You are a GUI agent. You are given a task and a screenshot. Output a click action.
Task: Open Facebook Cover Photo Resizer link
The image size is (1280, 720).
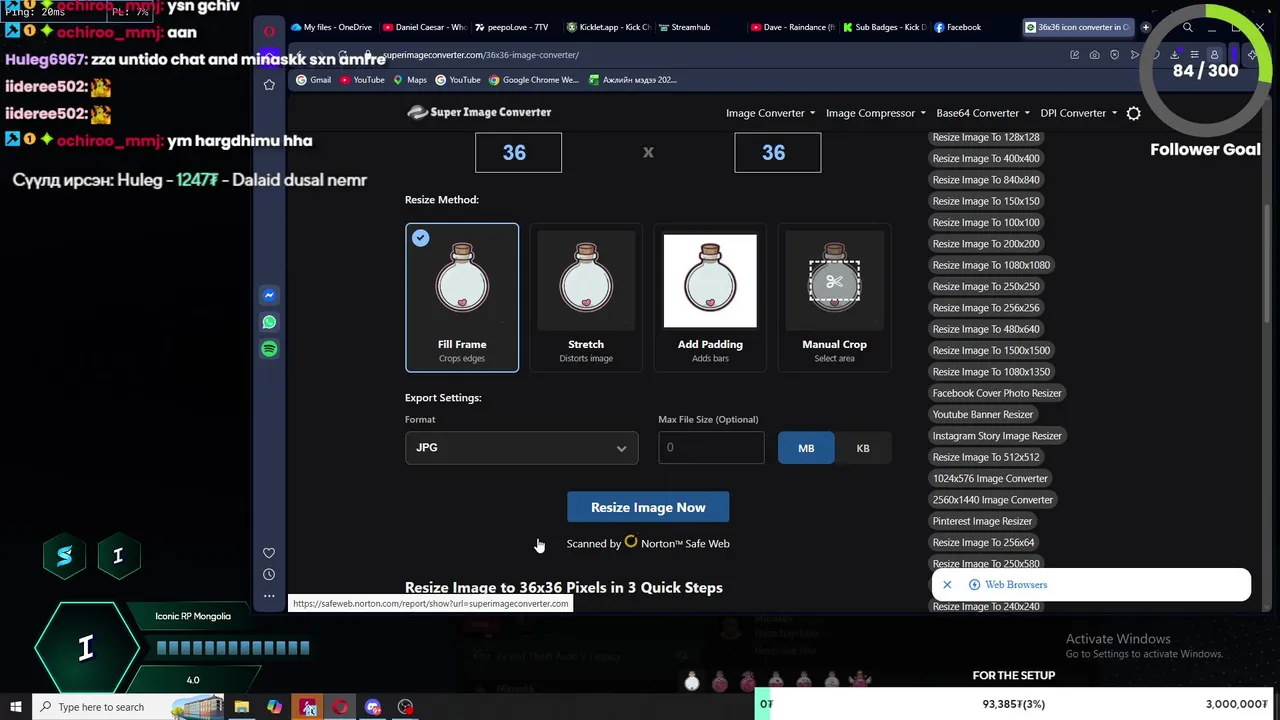[997, 393]
